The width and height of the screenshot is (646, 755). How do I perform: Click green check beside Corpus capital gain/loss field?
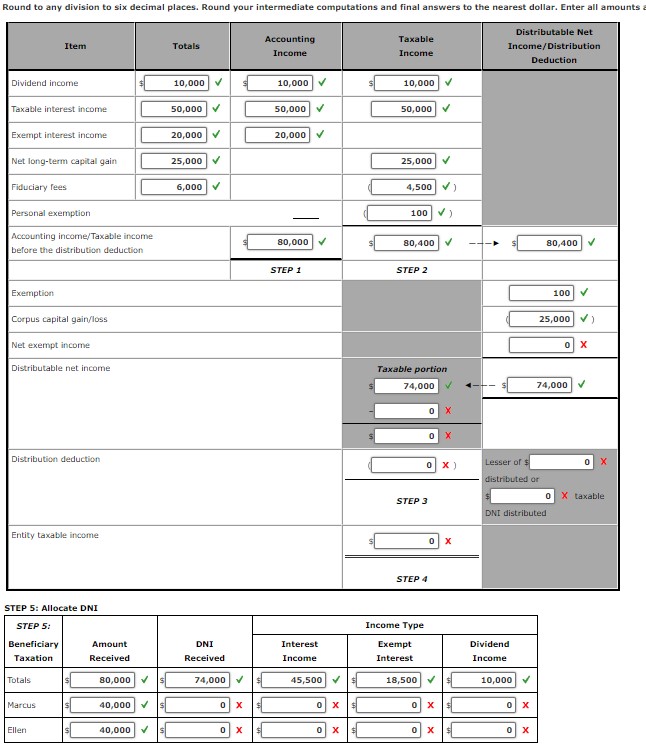pyautogui.click(x=584, y=318)
